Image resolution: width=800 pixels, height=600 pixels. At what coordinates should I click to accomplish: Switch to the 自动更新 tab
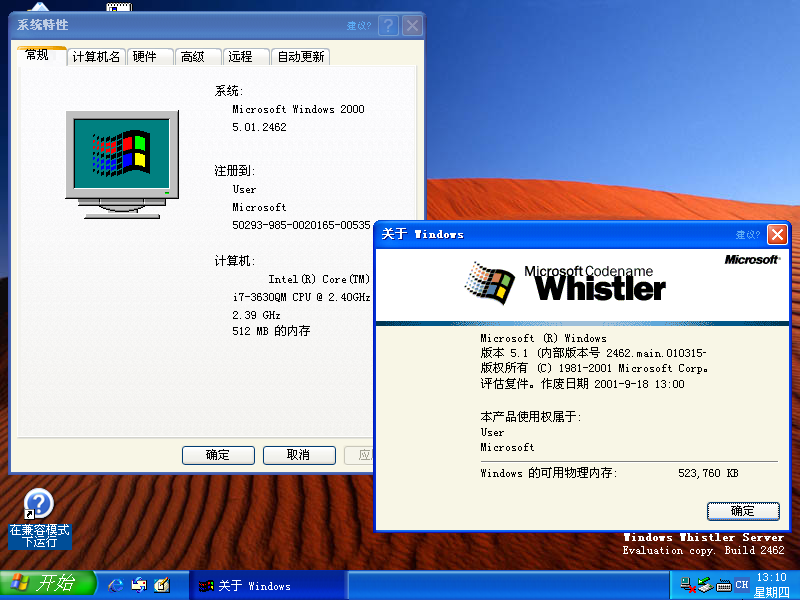click(x=301, y=57)
